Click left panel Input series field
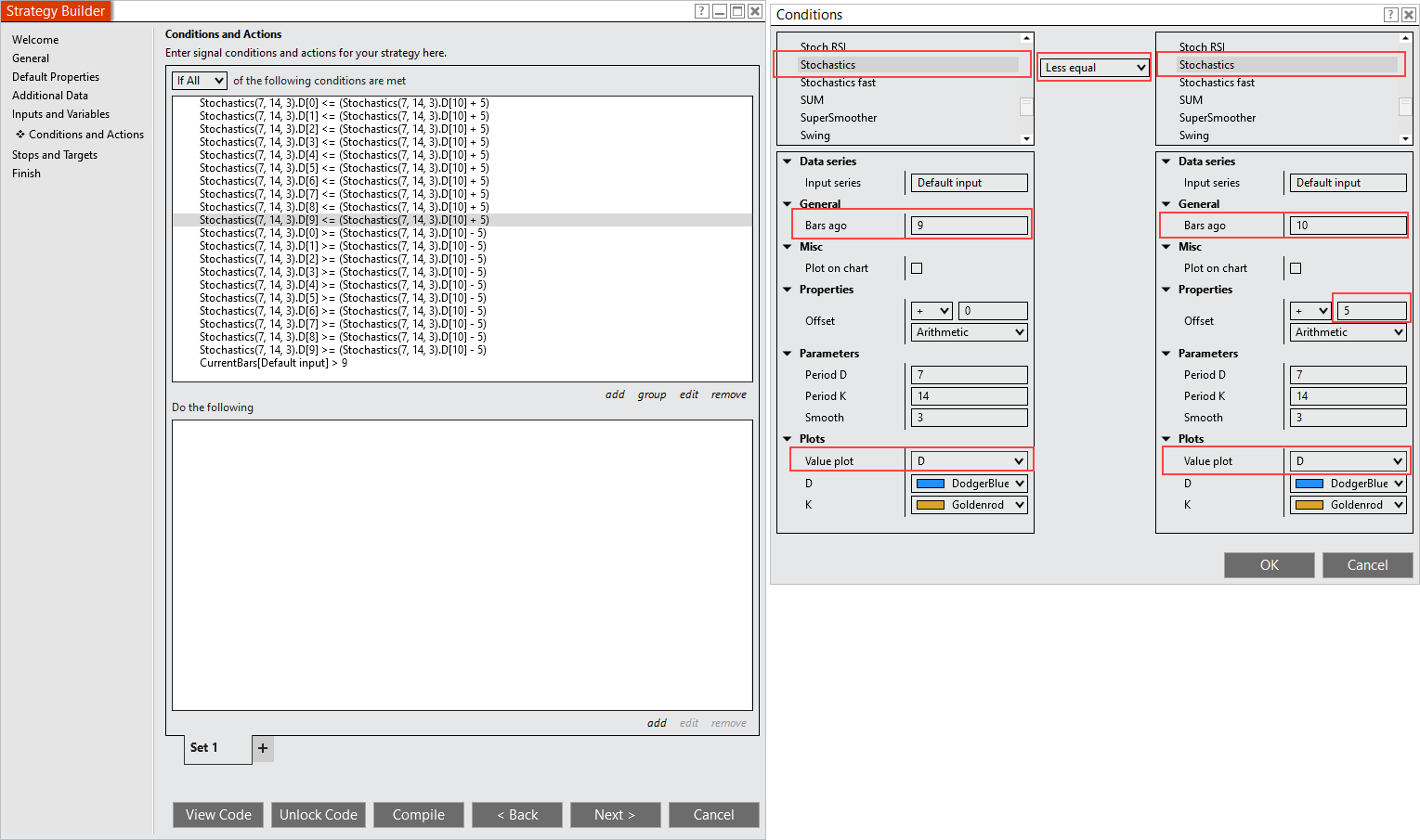The width and height of the screenshot is (1420, 840). point(970,183)
